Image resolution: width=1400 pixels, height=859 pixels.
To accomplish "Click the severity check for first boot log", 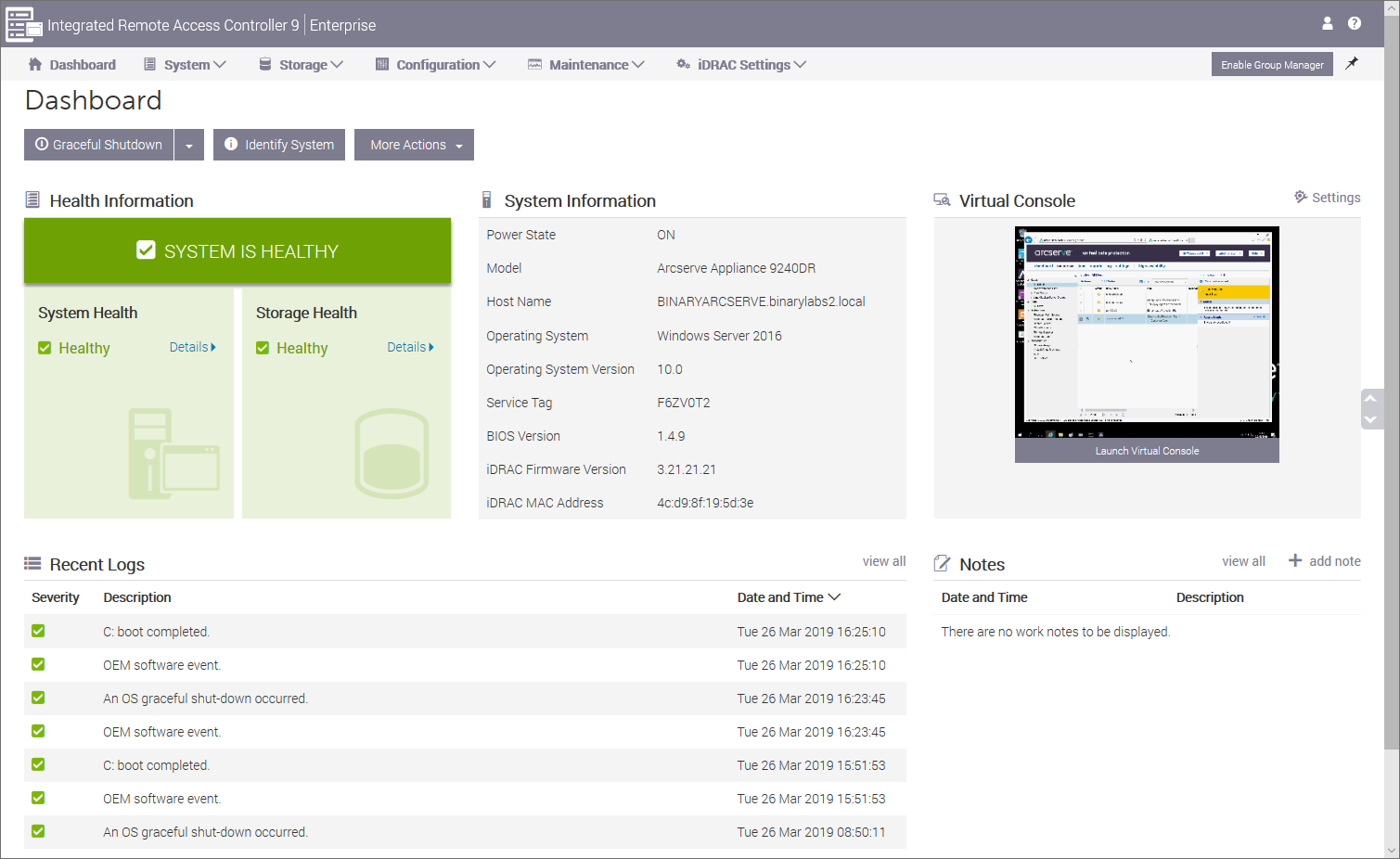I will click(x=38, y=631).
